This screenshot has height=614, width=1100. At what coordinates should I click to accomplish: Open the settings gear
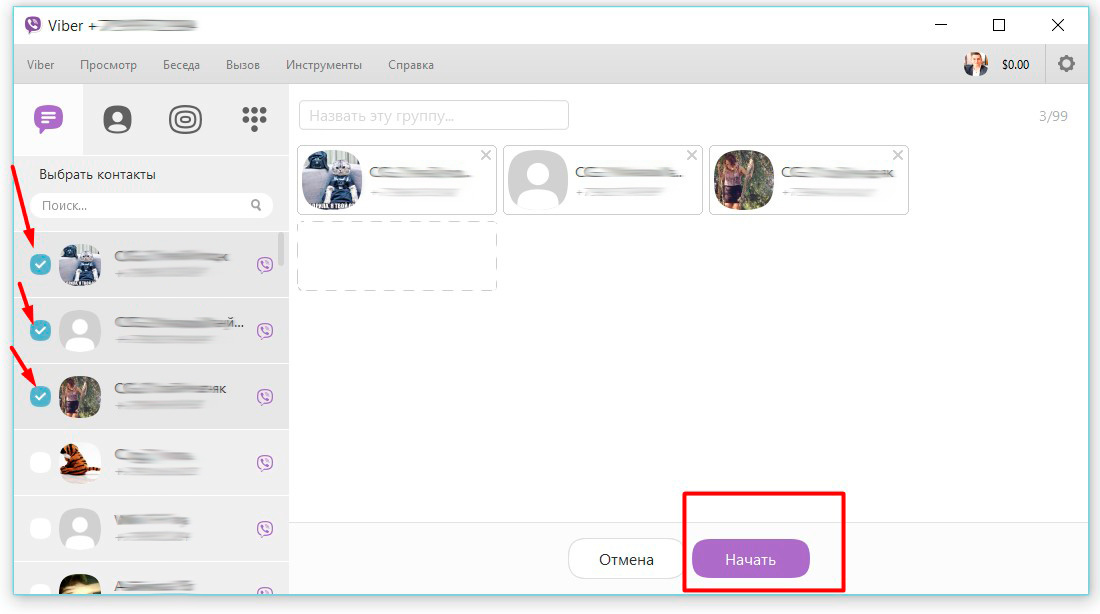1066,63
